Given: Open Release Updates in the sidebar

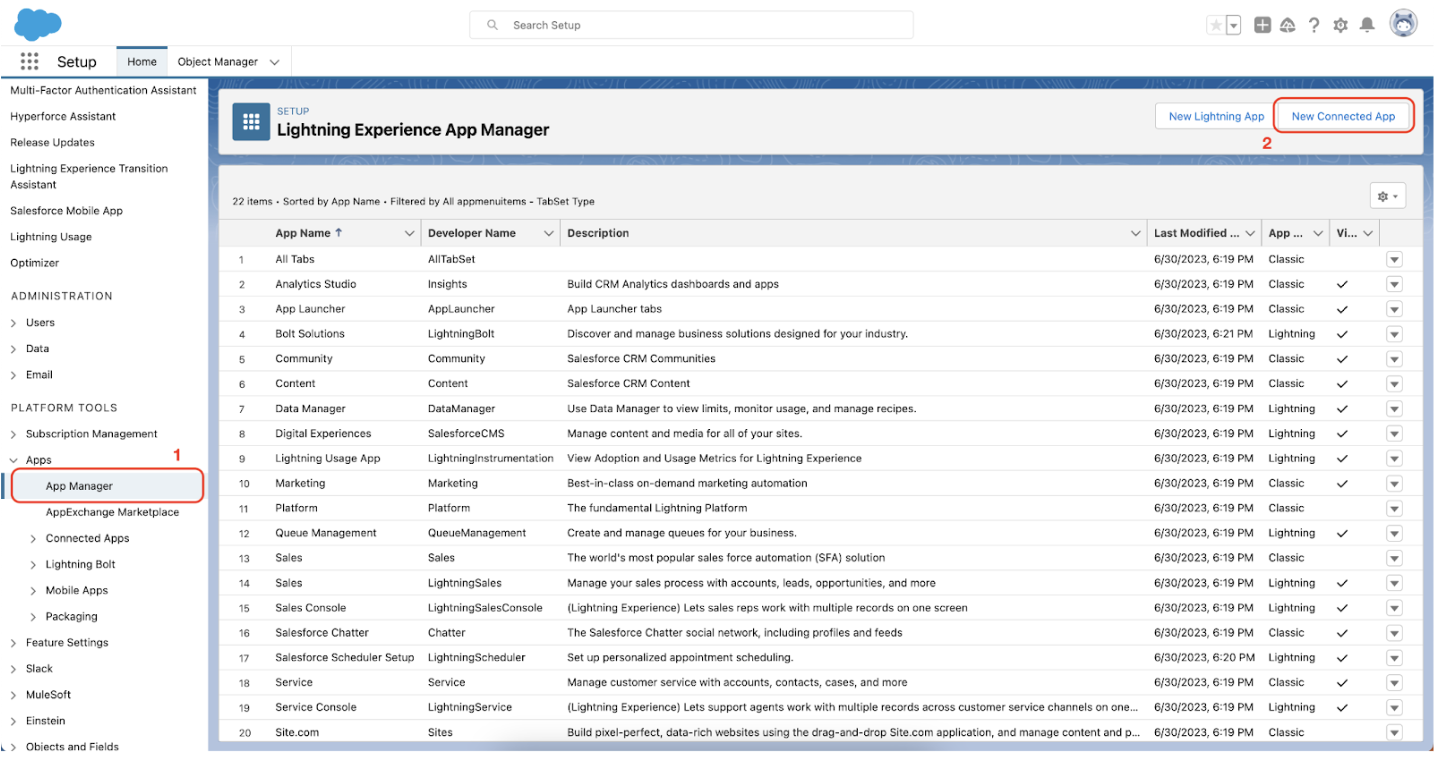Looking at the screenshot, I should 52,142.
